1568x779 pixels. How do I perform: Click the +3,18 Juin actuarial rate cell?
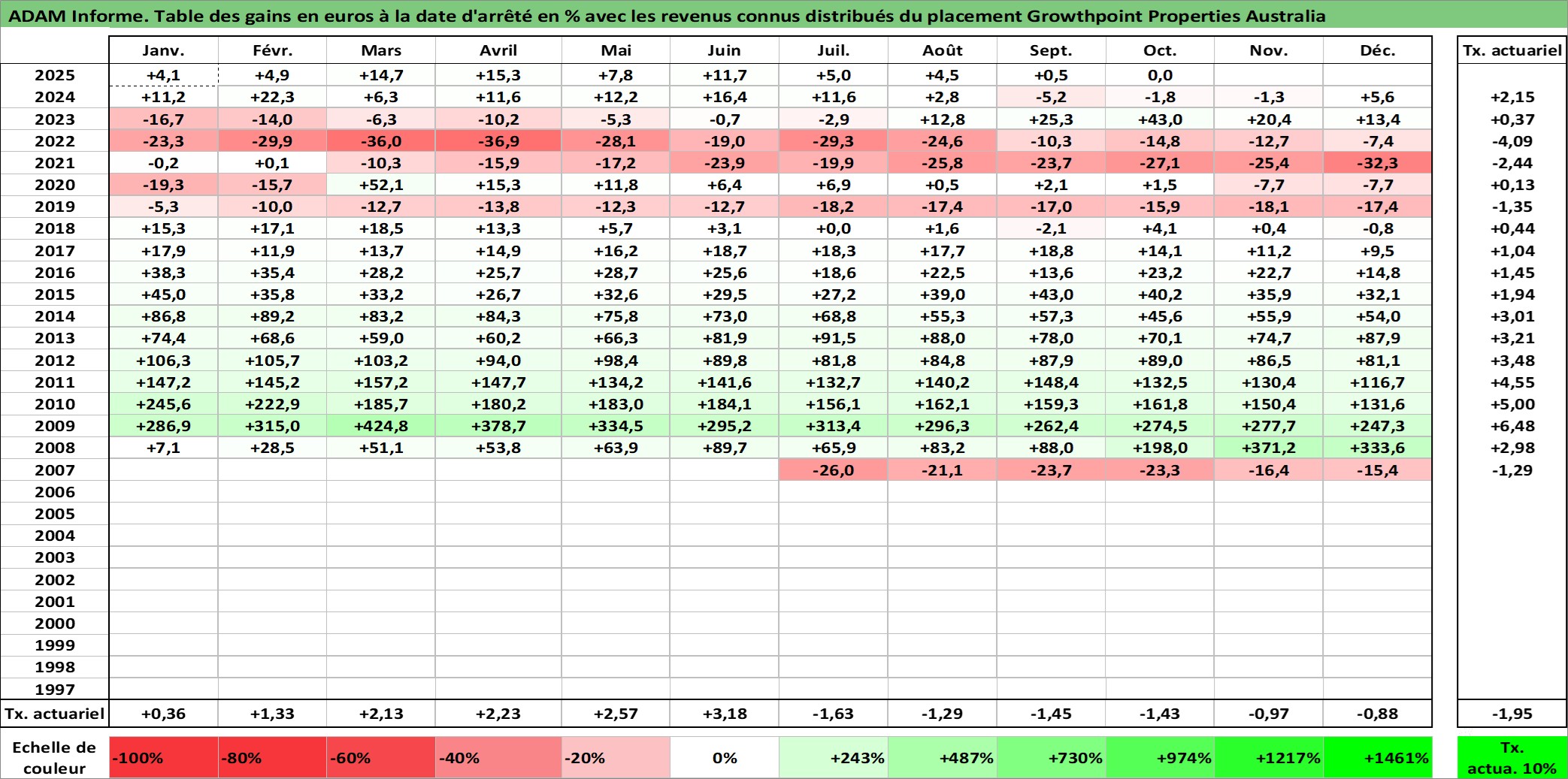coord(725,714)
